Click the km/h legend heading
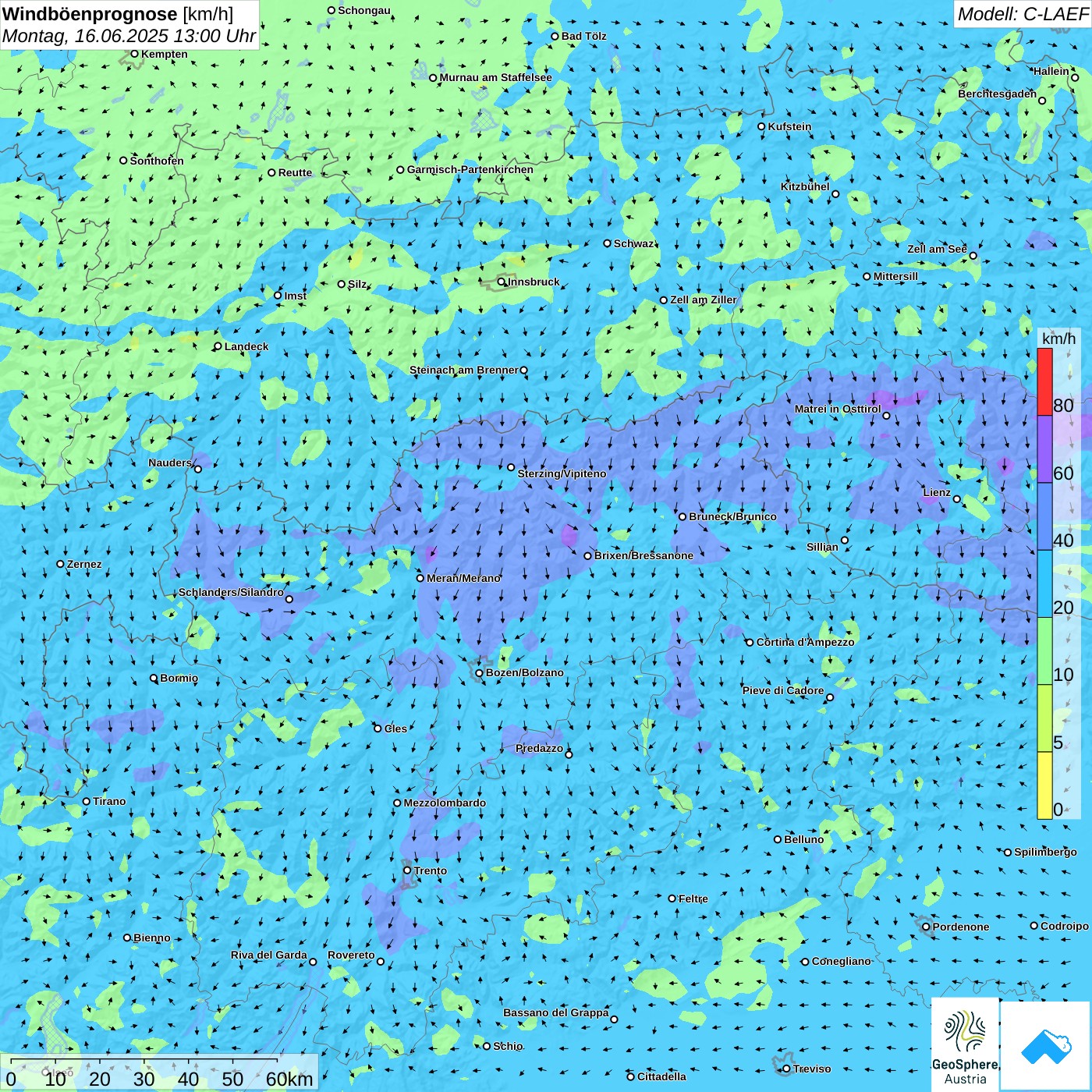The width and height of the screenshot is (1092, 1092). 1058,339
